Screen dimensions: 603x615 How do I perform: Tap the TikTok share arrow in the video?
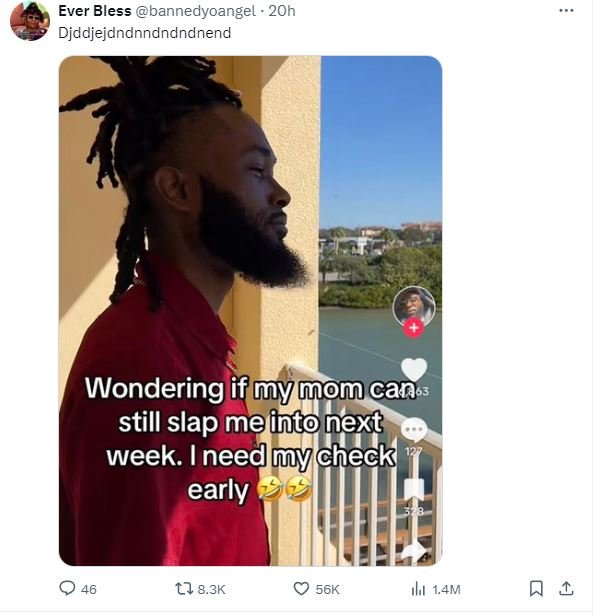[x=414, y=551]
